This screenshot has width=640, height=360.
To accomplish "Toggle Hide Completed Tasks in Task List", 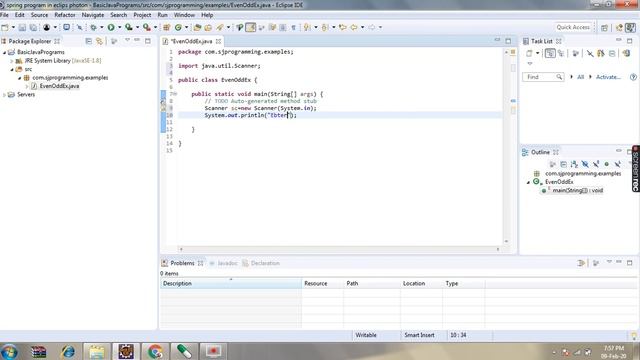I will tap(590, 53).
